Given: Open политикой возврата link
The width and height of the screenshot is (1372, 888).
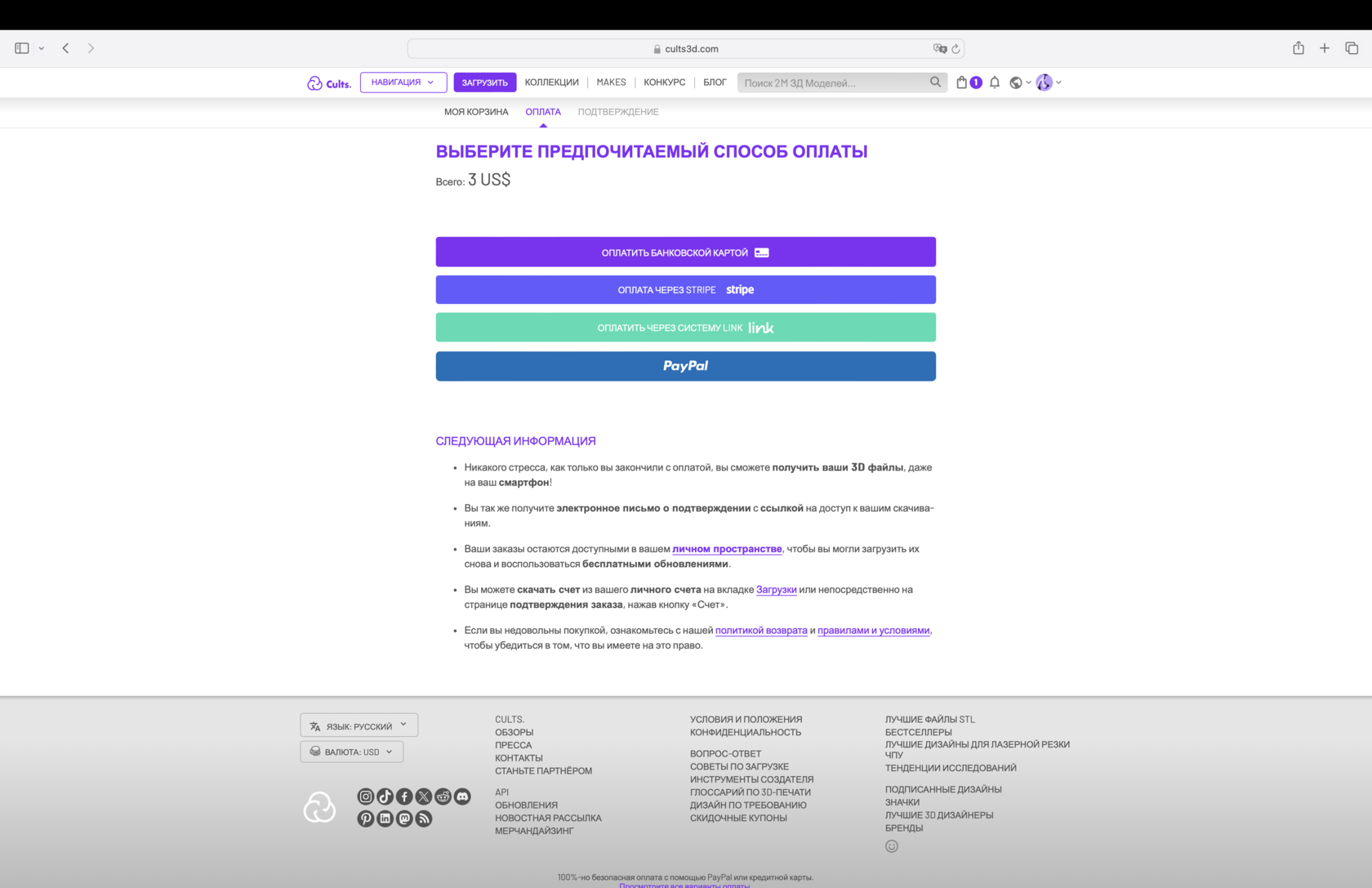Looking at the screenshot, I should (761, 631).
